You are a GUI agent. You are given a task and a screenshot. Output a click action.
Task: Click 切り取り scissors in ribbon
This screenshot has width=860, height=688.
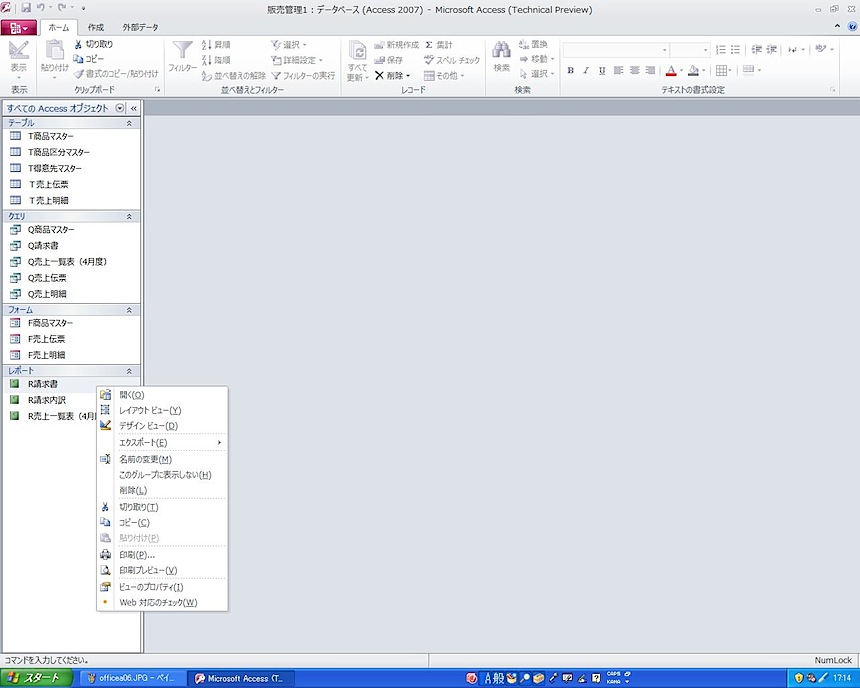pos(94,44)
